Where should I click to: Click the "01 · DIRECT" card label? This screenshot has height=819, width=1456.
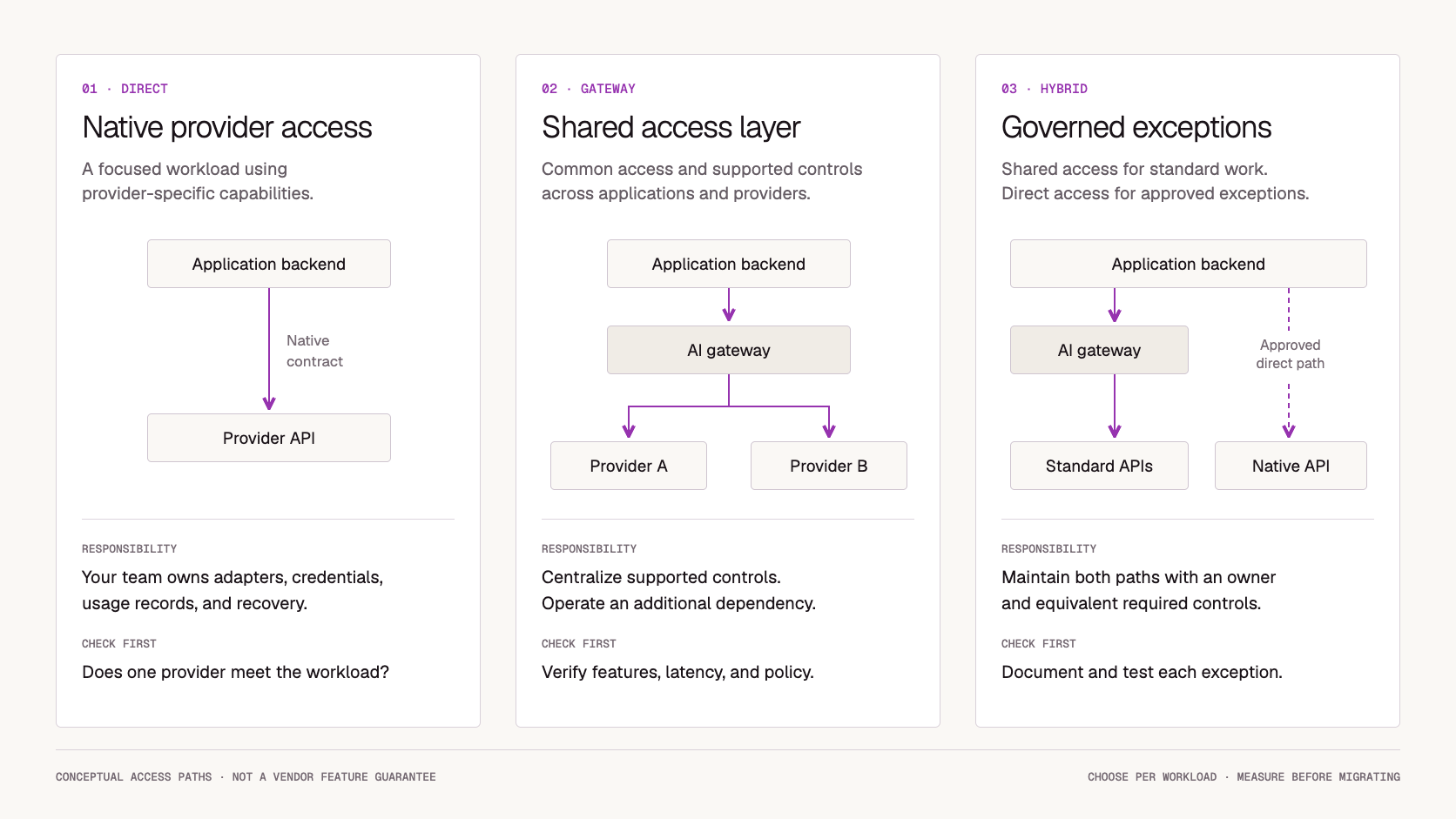[125, 89]
